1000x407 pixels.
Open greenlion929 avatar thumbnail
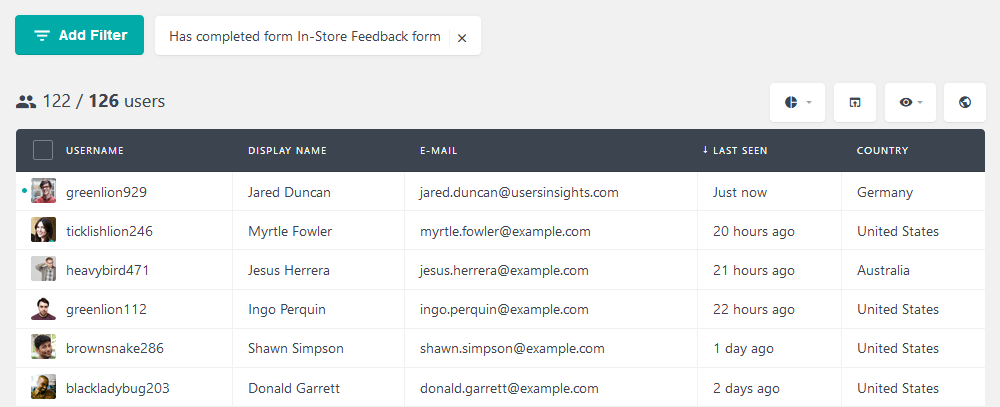click(43, 191)
